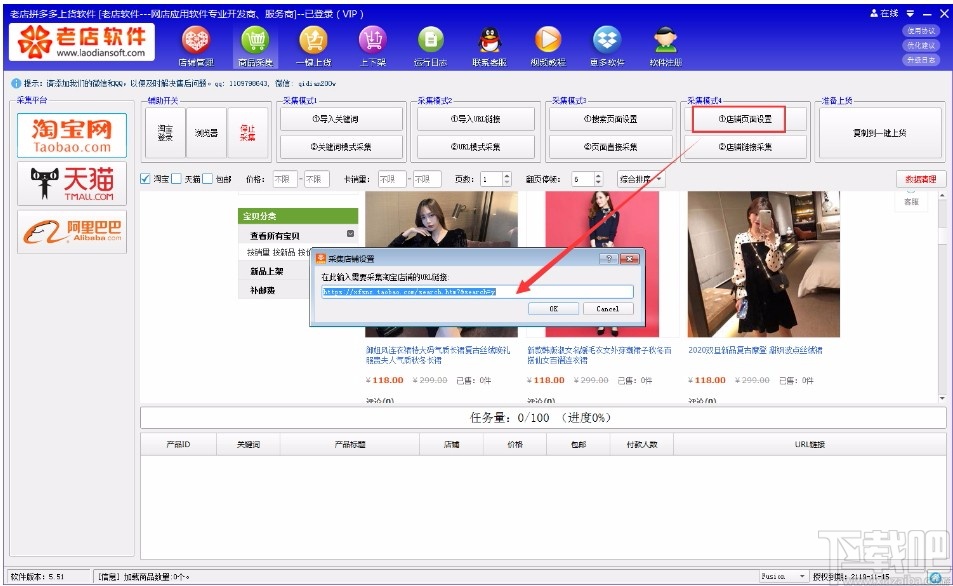Click the 复制到一键上货 button
The height and width of the screenshot is (586, 953).
tap(878, 130)
